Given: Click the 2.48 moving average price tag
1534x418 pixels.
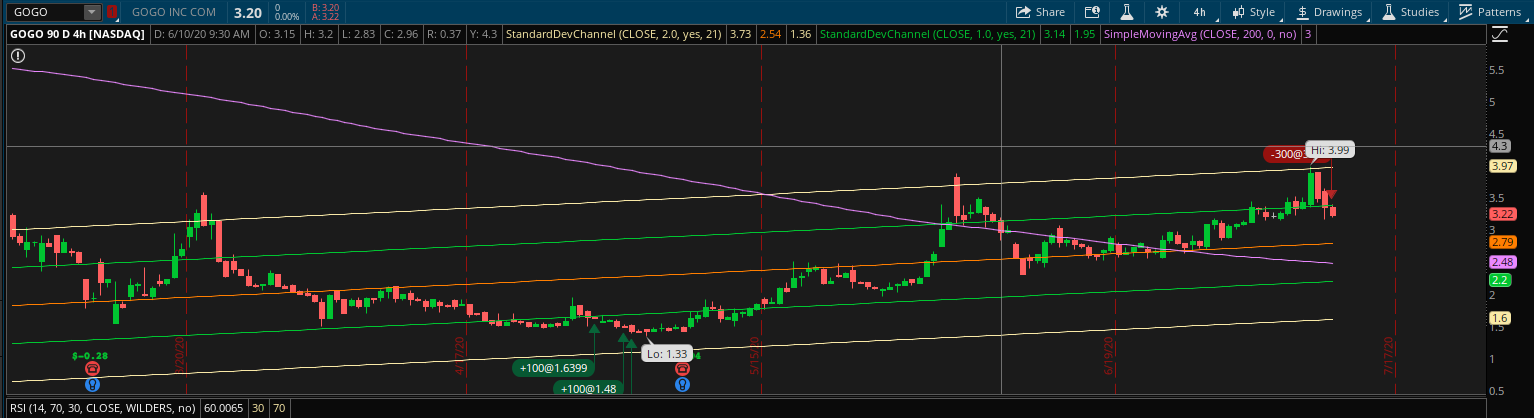Looking at the screenshot, I should coord(1501,262).
